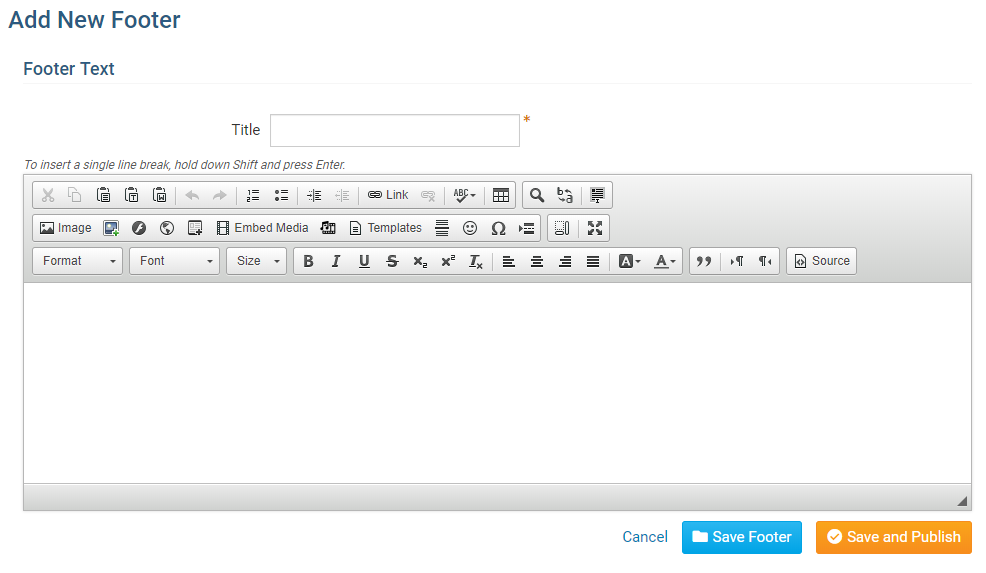Maximize the editor with the expand icon
Screen dimensions: 986x573
[595, 228]
